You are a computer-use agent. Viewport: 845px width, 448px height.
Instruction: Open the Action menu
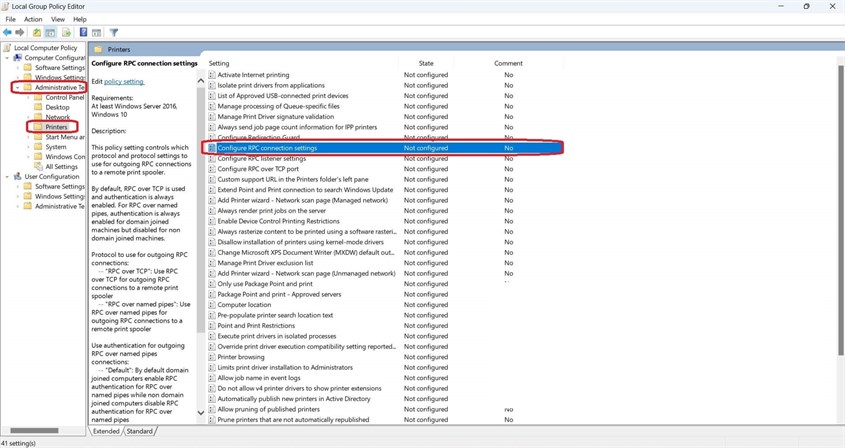point(34,19)
